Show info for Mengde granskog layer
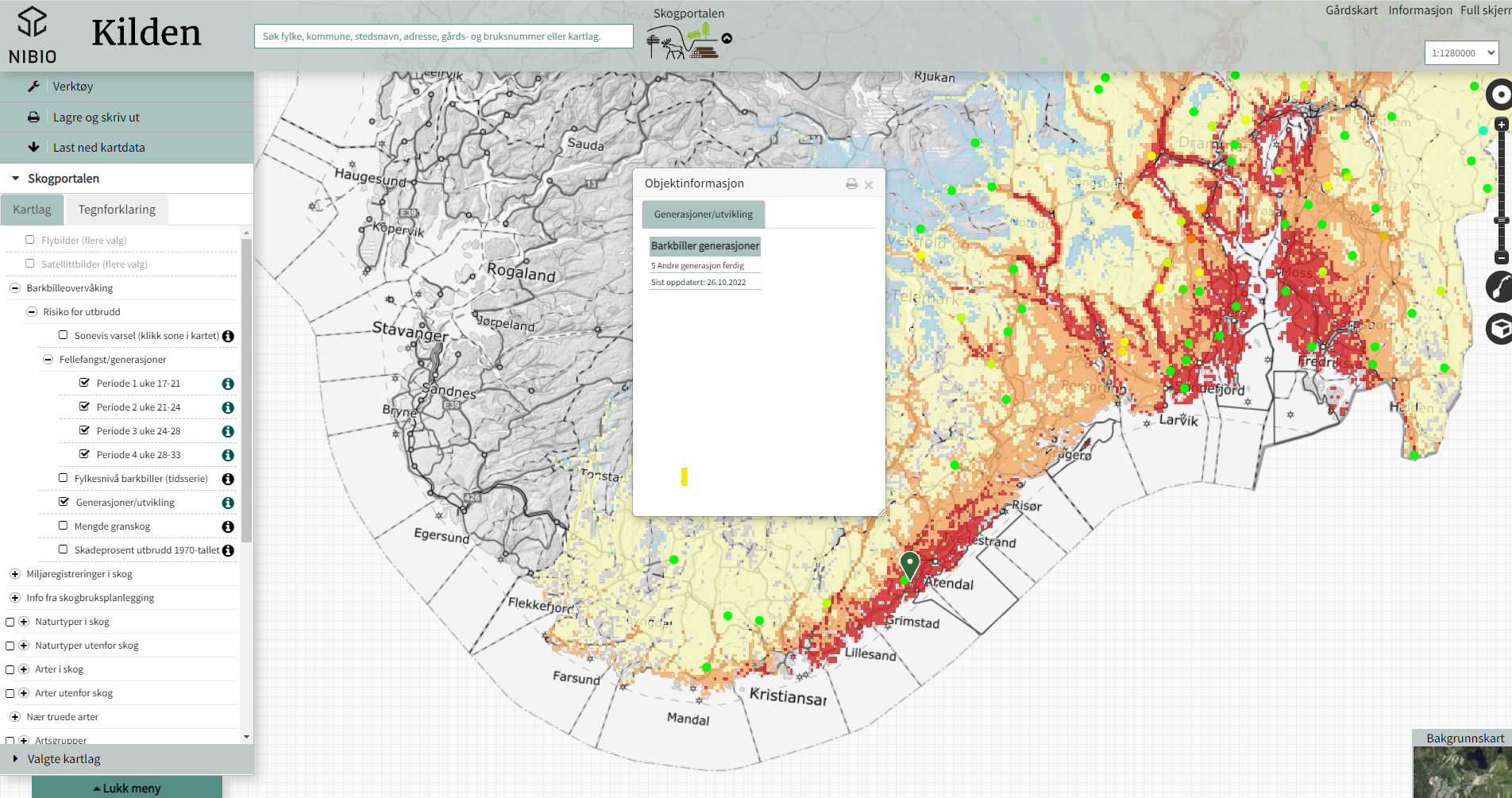 coord(228,526)
